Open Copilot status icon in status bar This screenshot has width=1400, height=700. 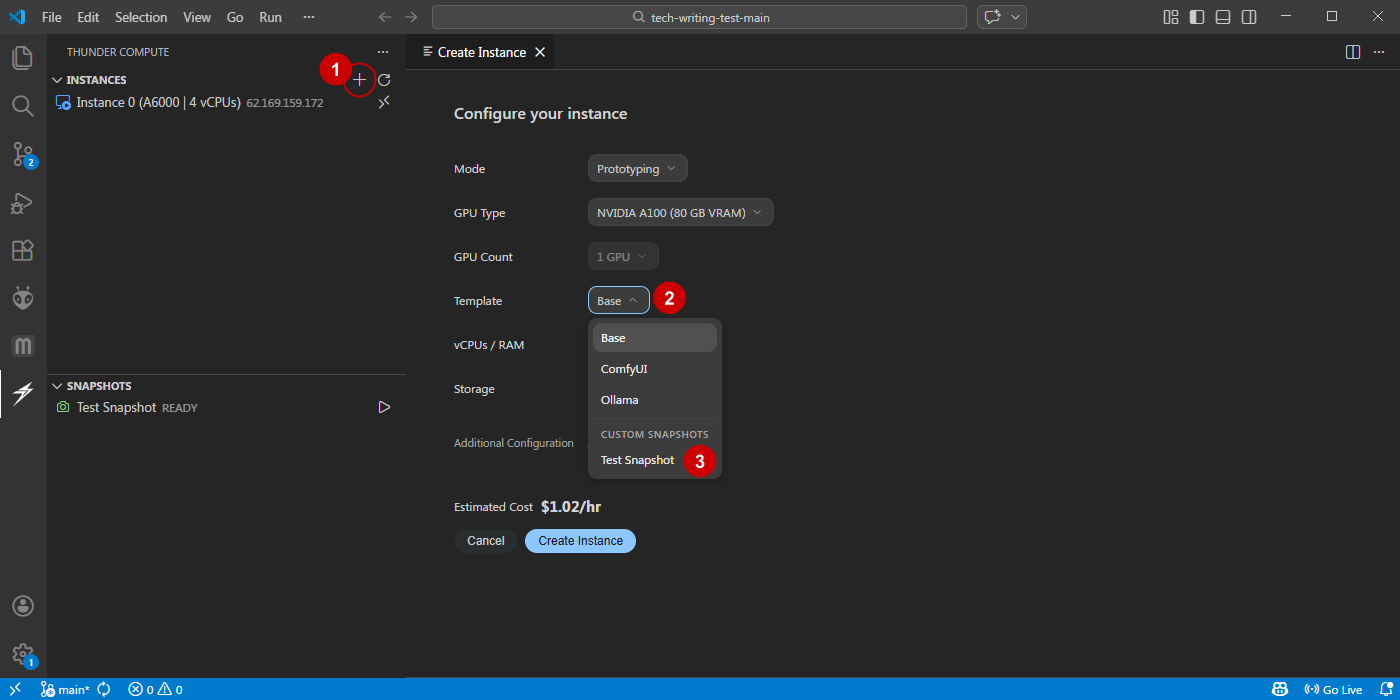(x=1280, y=689)
